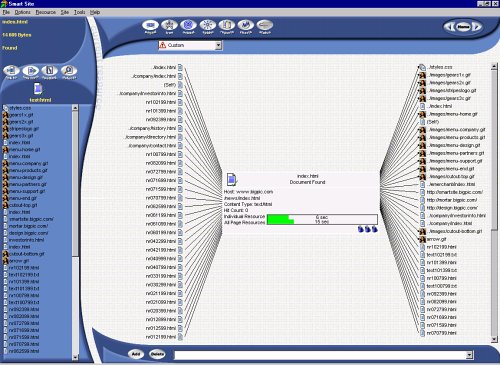Select styles.css in the left sidebar list
The width and height of the screenshot is (500, 365).
[20, 108]
